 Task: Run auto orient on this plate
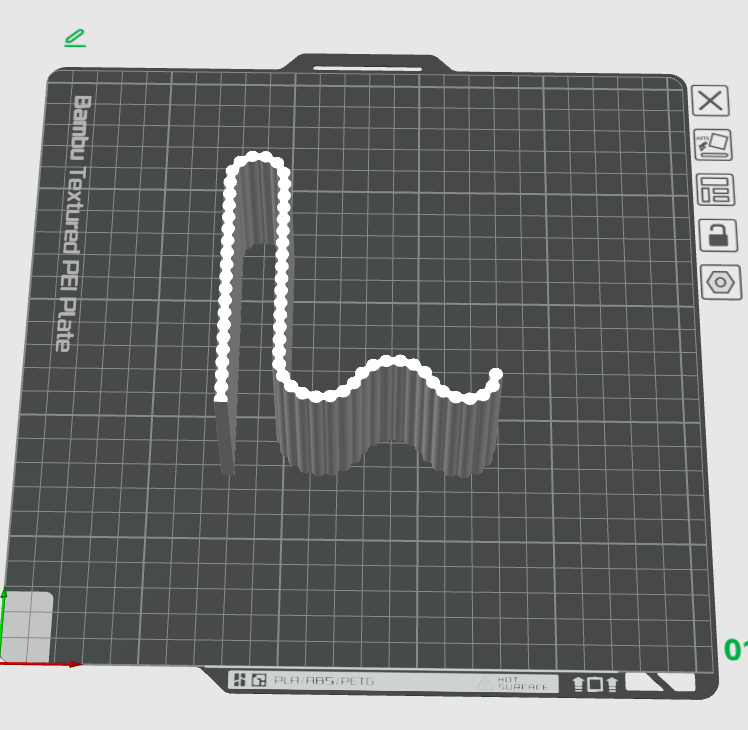tap(713, 145)
